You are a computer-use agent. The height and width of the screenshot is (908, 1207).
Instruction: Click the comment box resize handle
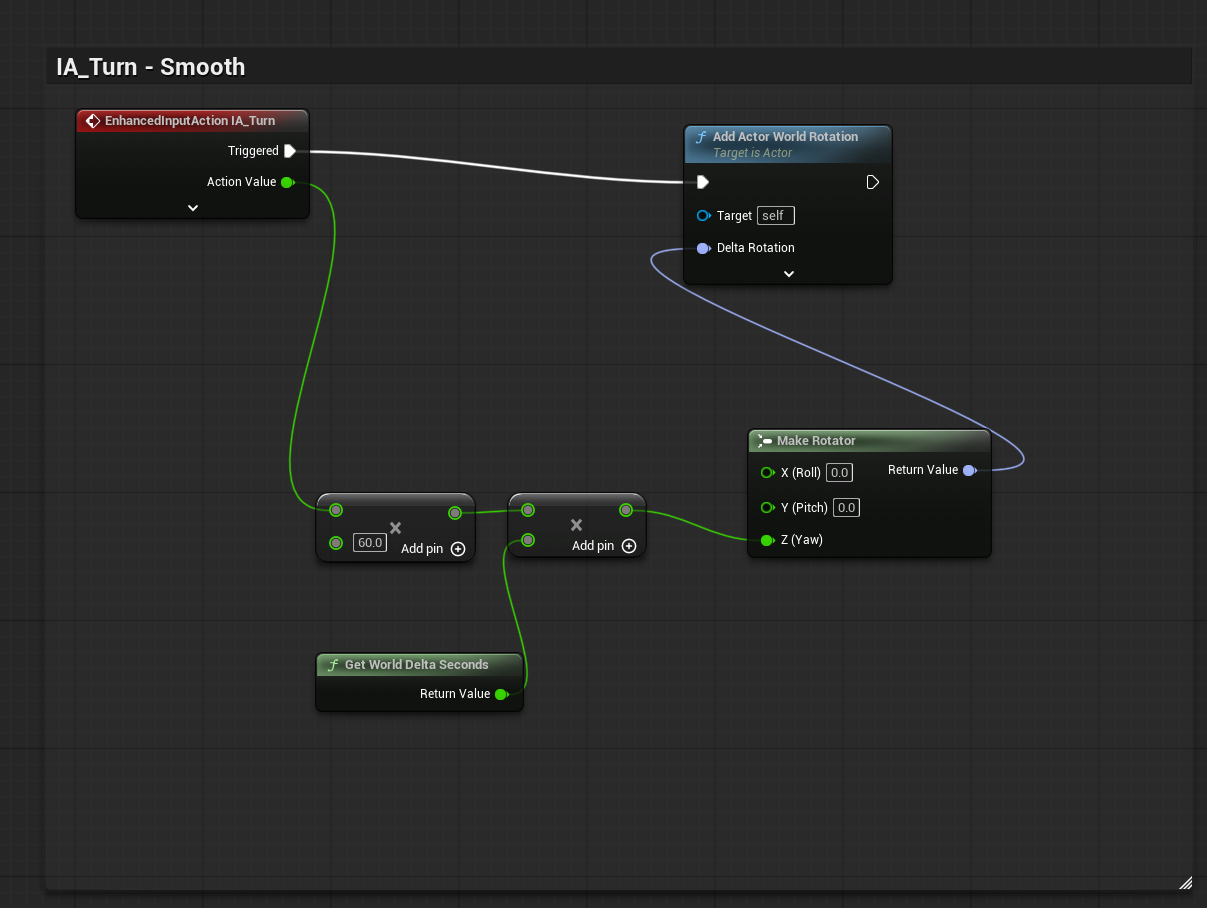point(1185,882)
